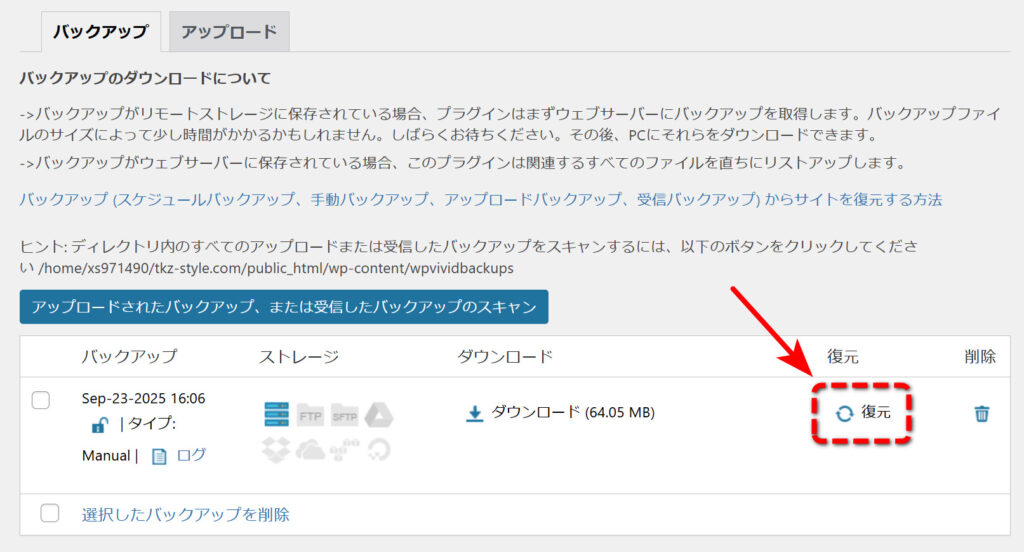Click the download arrow icon
The width and height of the screenshot is (1024, 552).
[x=475, y=413]
